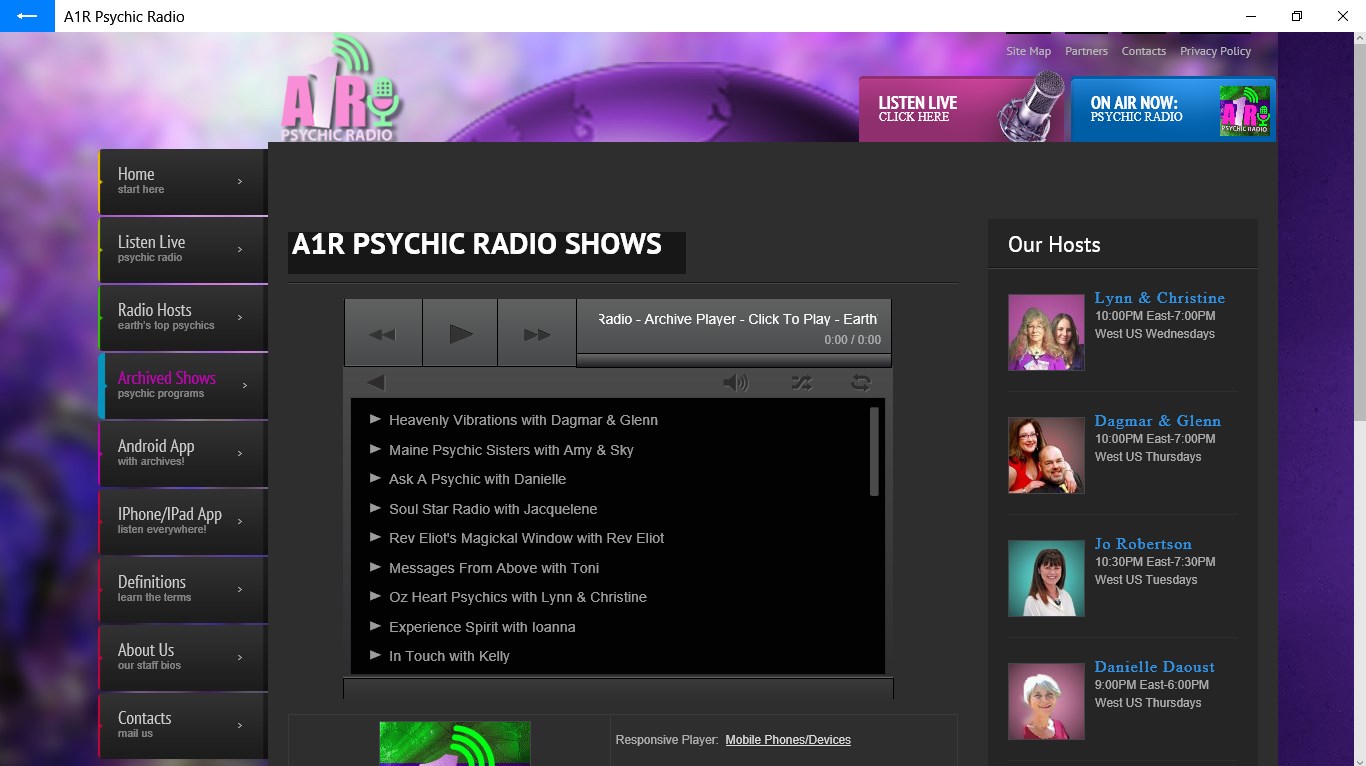
Task: Click Jo Robertson host photo
Action: (1046, 578)
